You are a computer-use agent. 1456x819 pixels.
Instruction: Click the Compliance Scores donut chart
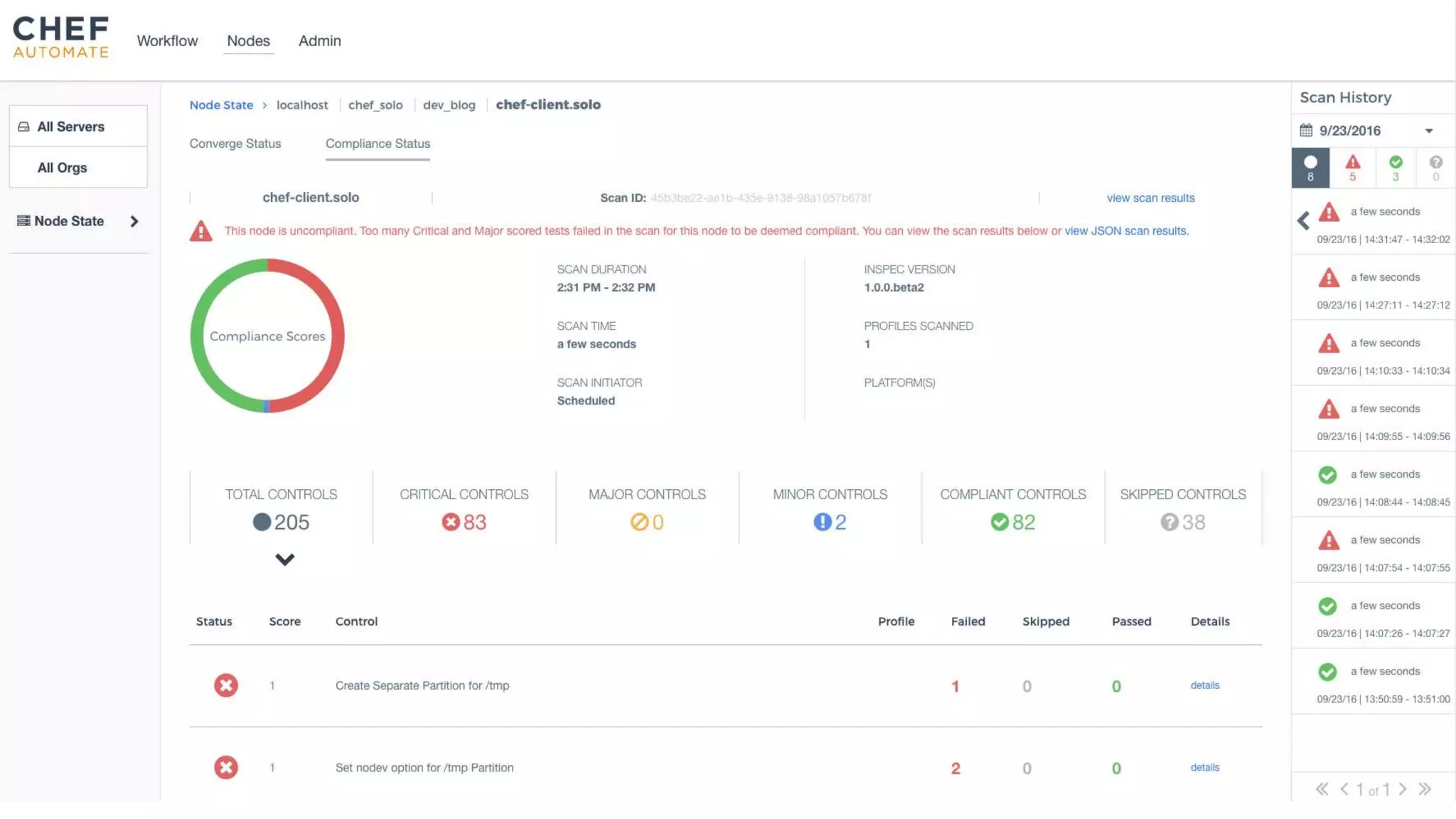[x=267, y=336]
